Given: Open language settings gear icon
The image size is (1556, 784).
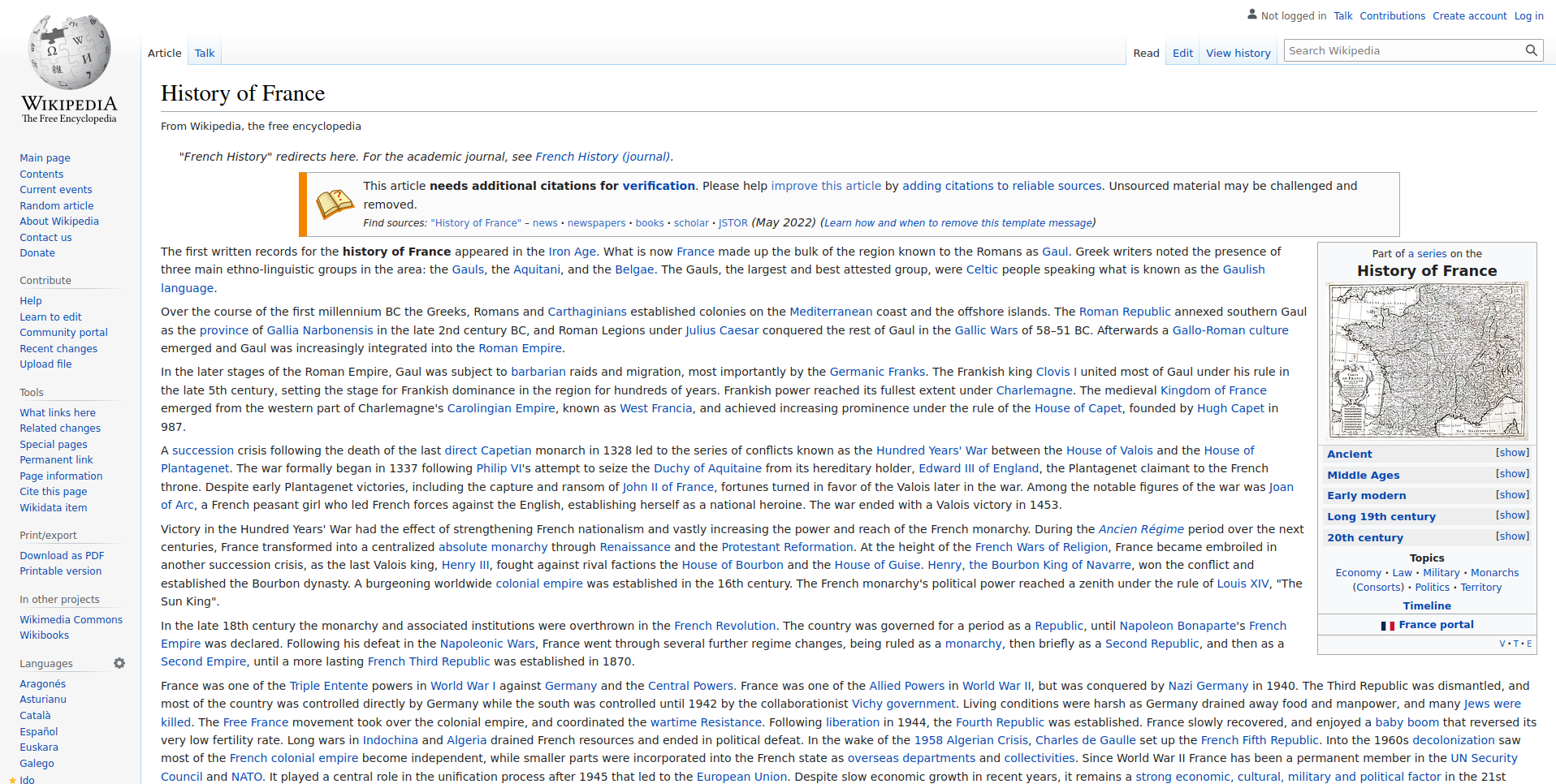Looking at the screenshot, I should (x=119, y=663).
